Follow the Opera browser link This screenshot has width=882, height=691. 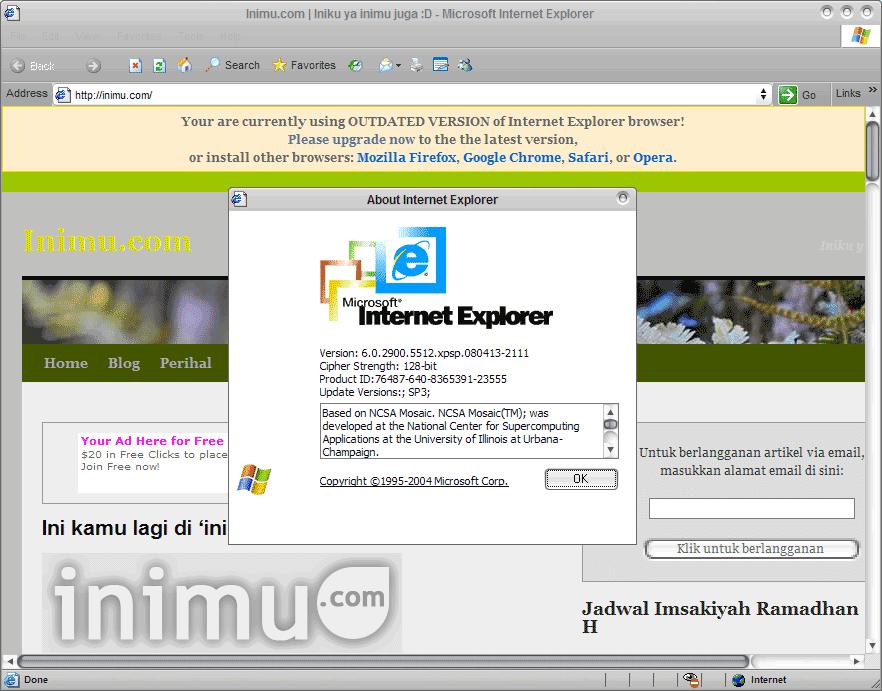(653, 158)
